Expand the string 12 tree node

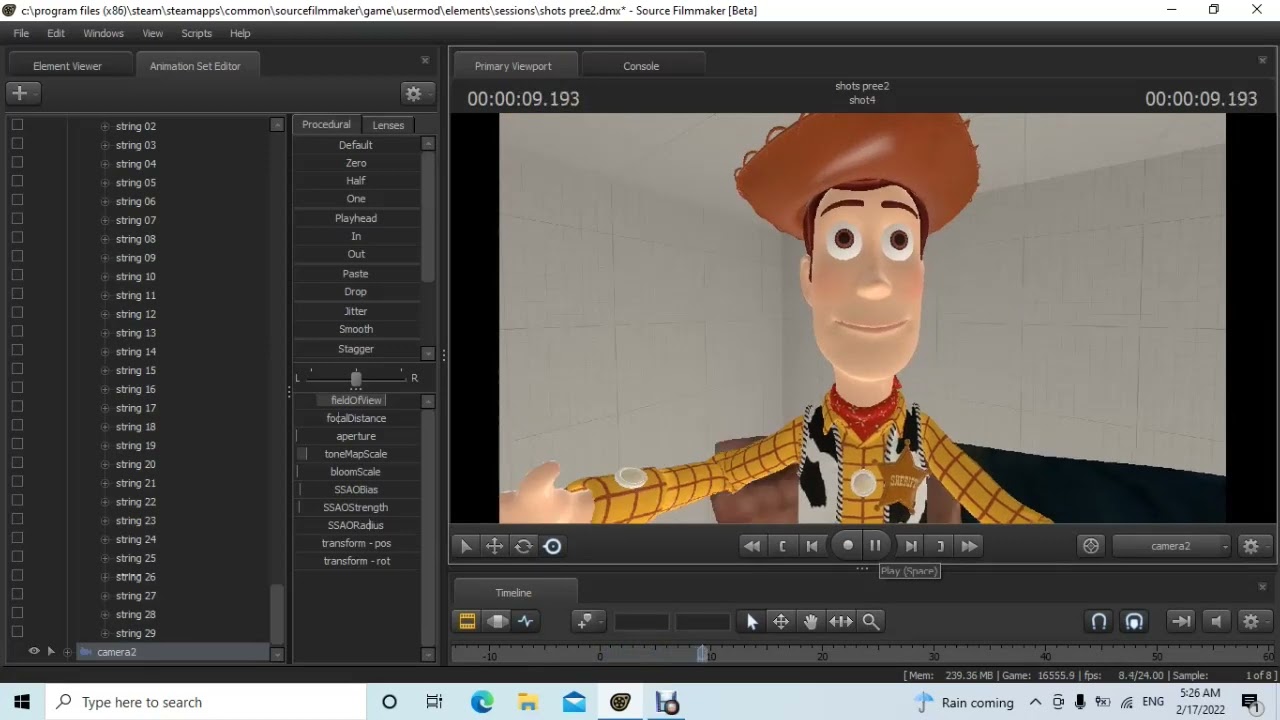tap(105, 314)
